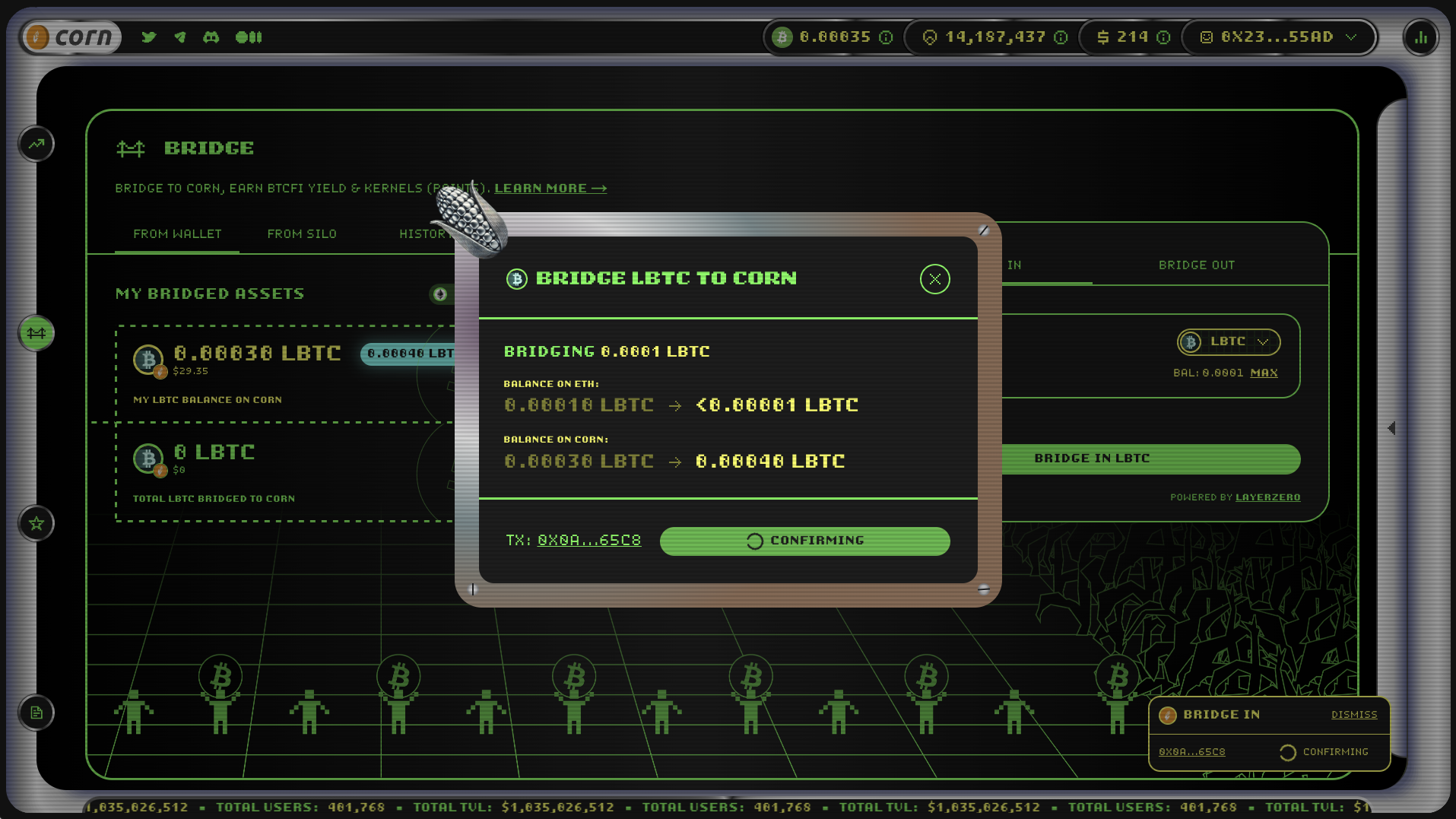The height and width of the screenshot is (819, 1456).
Task: Open the LayerZero link
Action: tap(1267, 497)
